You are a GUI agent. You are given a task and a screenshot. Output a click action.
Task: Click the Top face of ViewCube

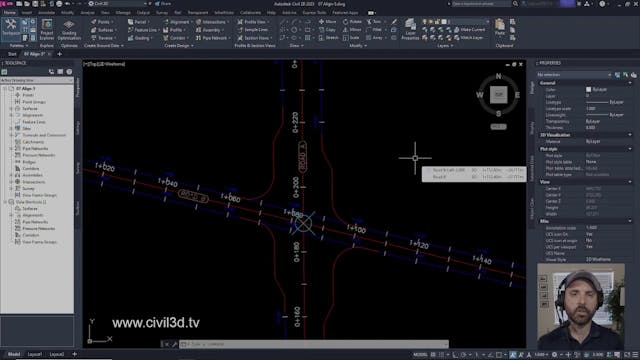click(x=498, y=94)
